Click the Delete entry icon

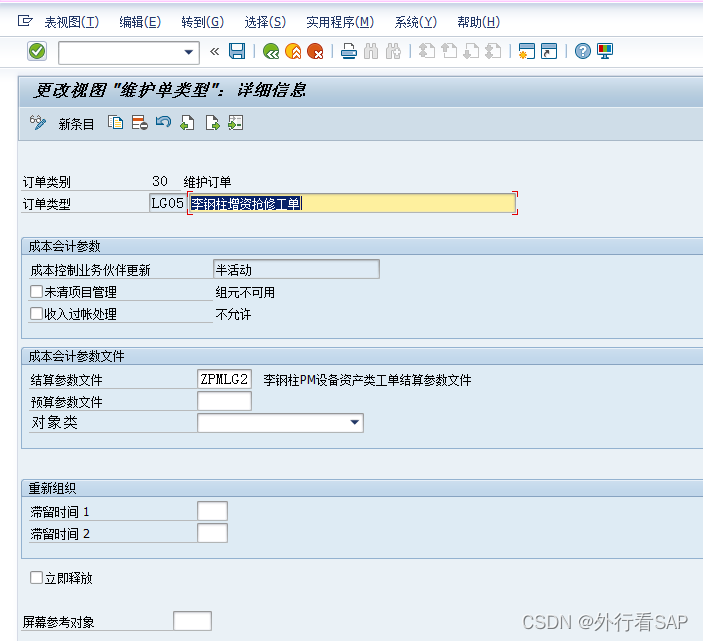point(139,123)
